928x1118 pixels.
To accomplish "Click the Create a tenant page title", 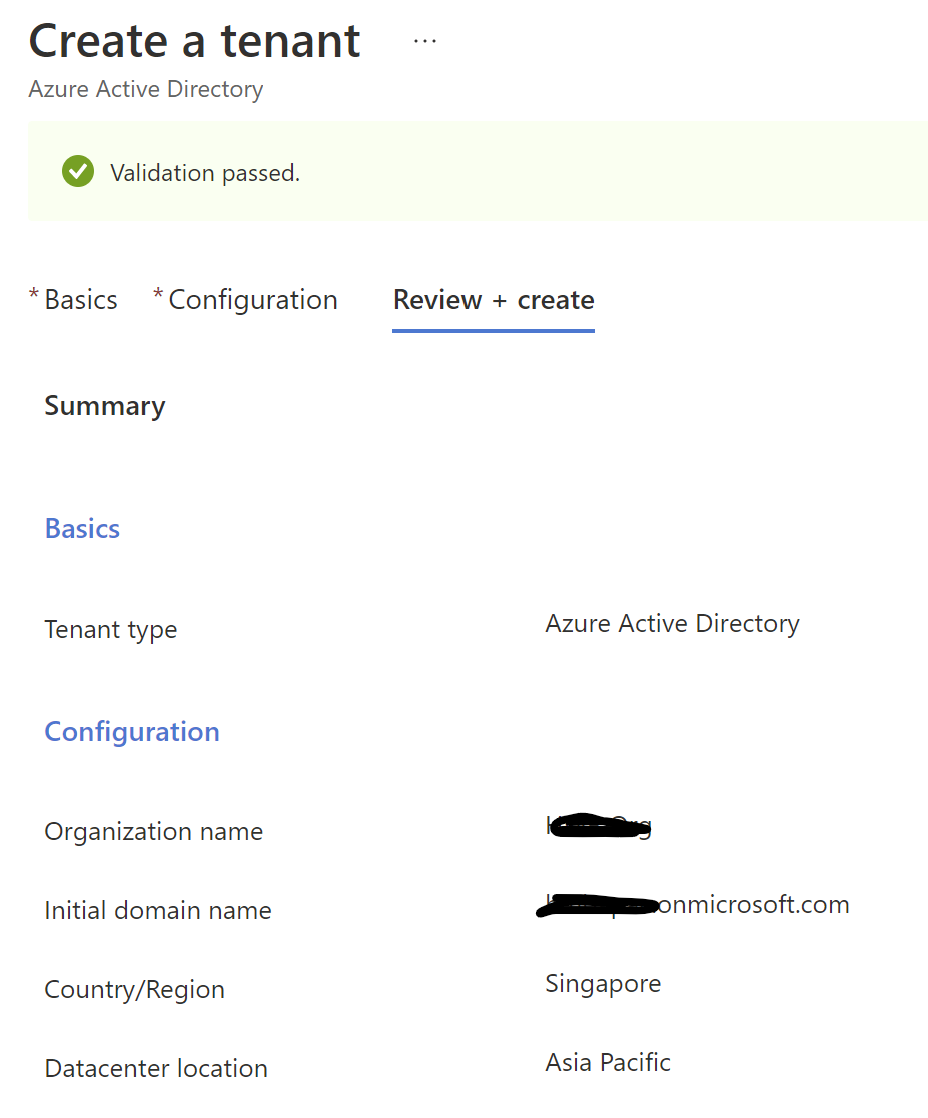I will point(194,41).
